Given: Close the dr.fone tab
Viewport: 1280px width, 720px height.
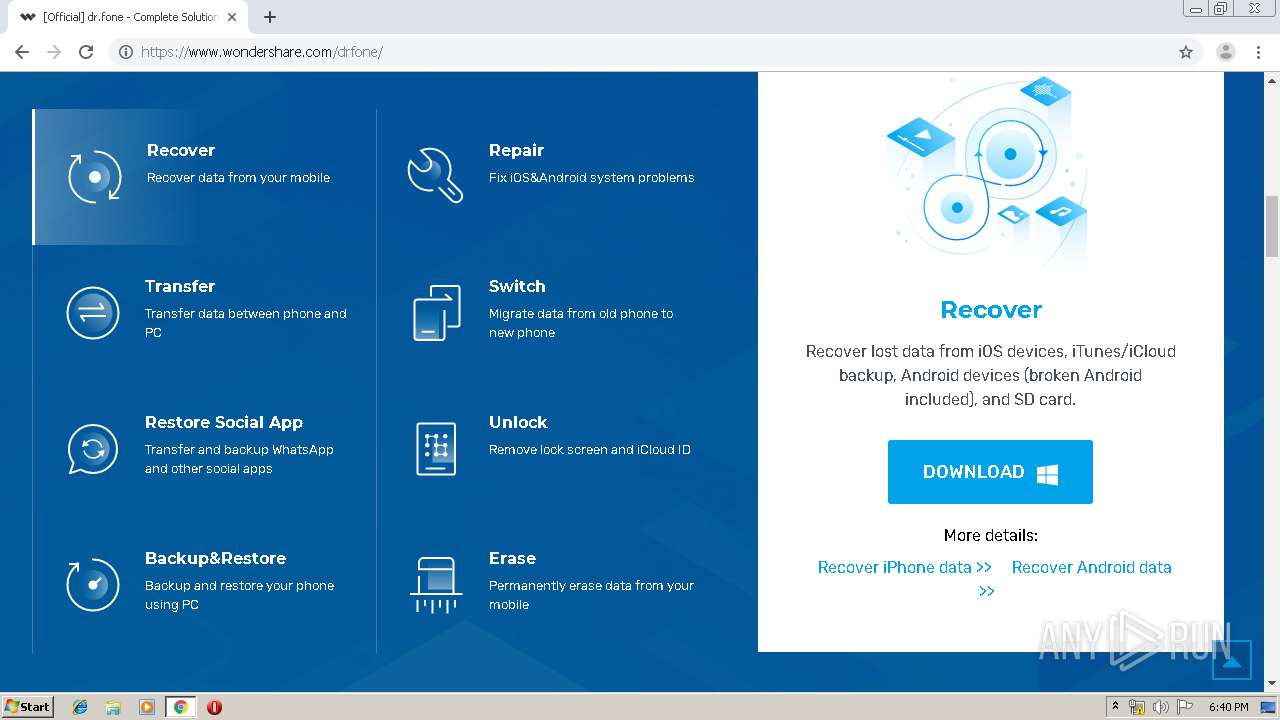Looking at the screenshot, I should (232, 17).
